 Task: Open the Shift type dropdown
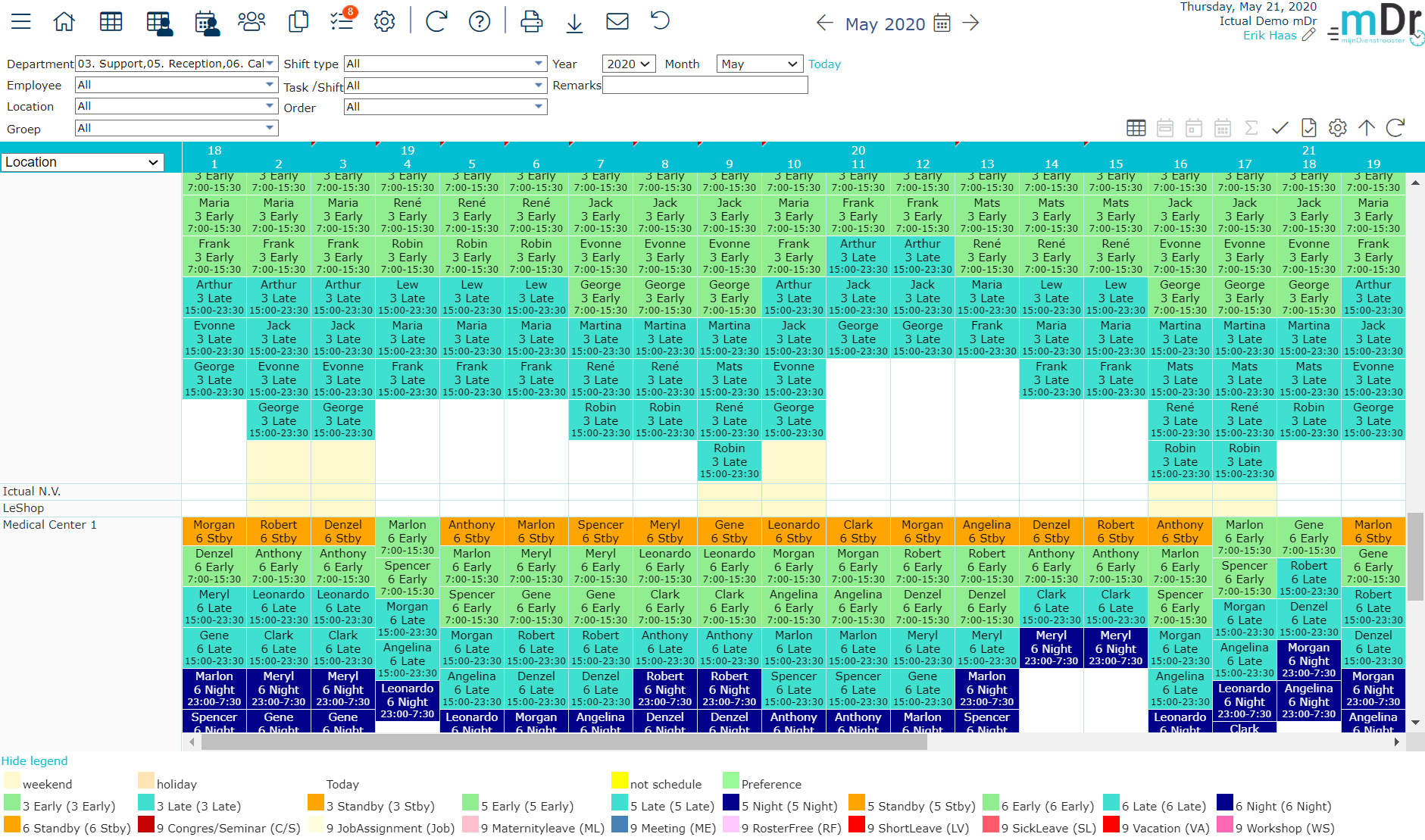(445, 64)
